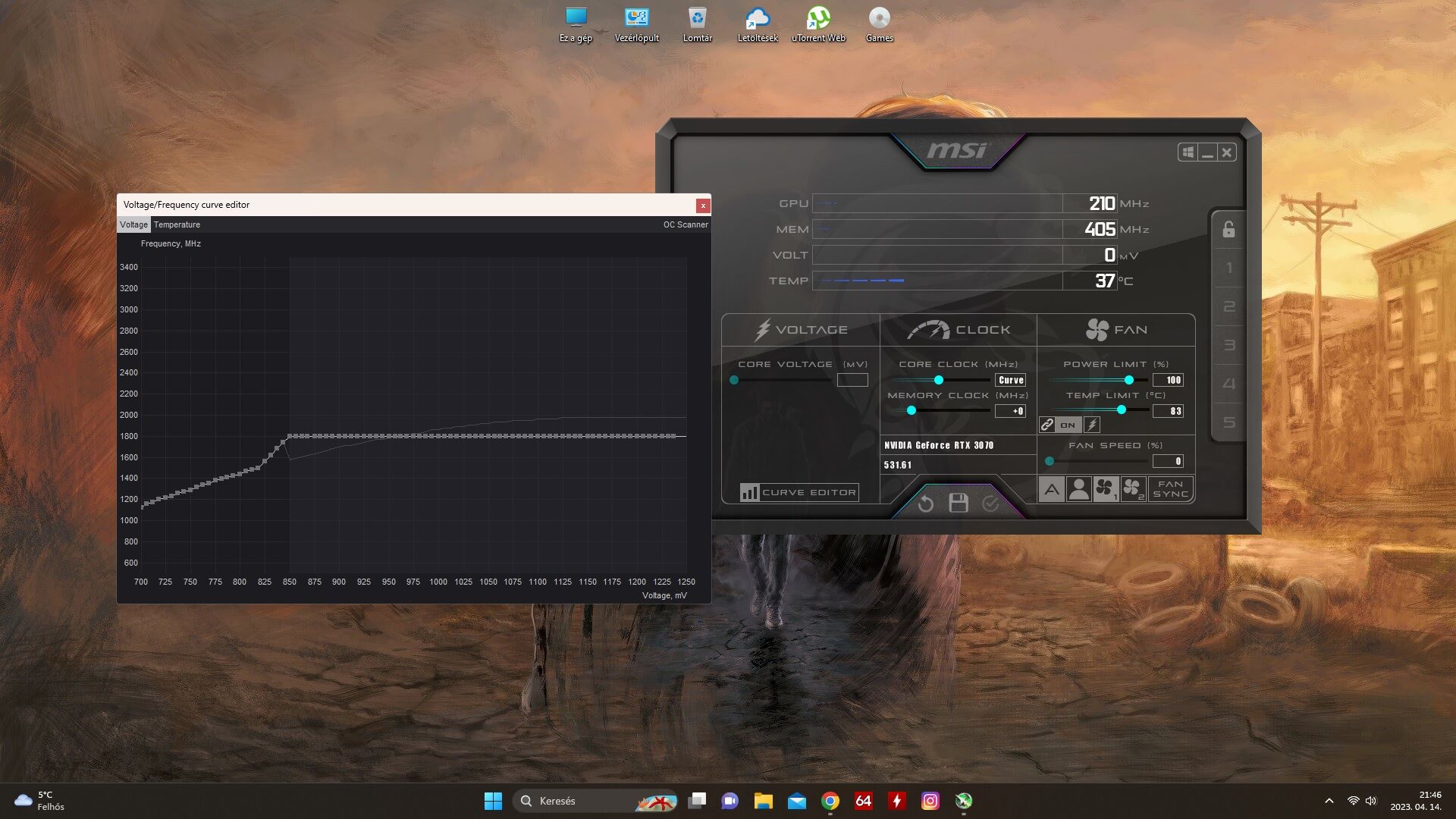Screen dimensions: 1456x819
Task: Click the Memory Clock slider handle
Action: tap(912, 411)
